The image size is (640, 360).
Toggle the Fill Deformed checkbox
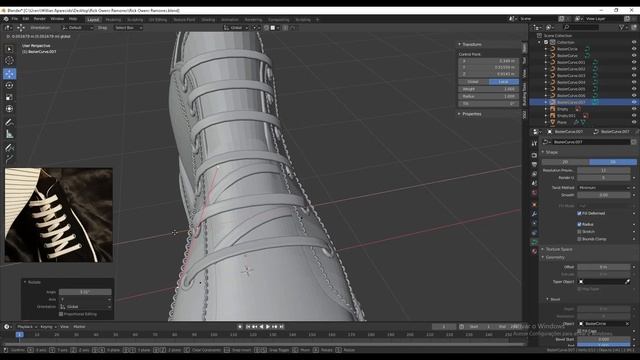(x=579, y=213)
